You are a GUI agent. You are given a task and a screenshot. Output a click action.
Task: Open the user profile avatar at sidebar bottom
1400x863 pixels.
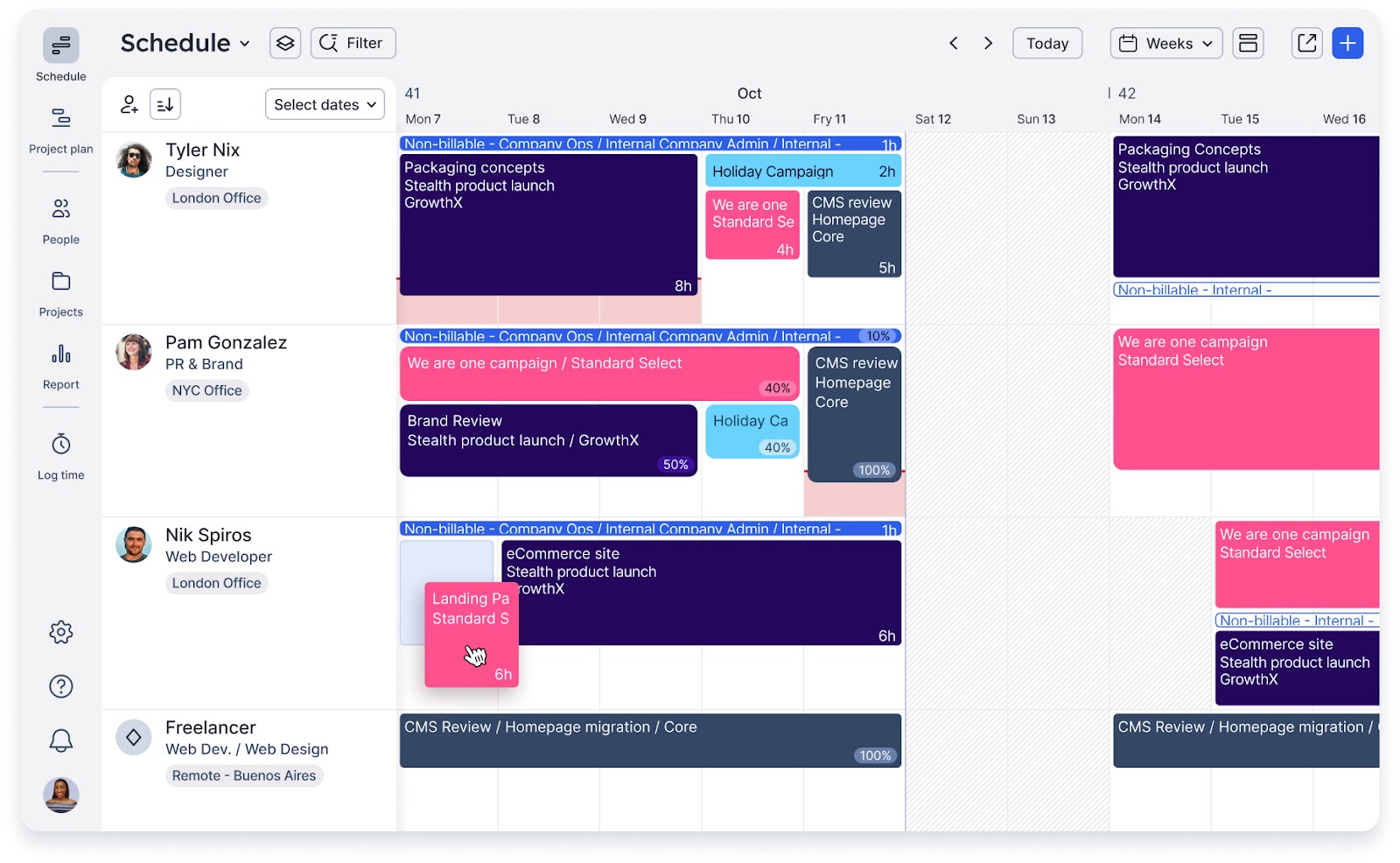[61, 795]
